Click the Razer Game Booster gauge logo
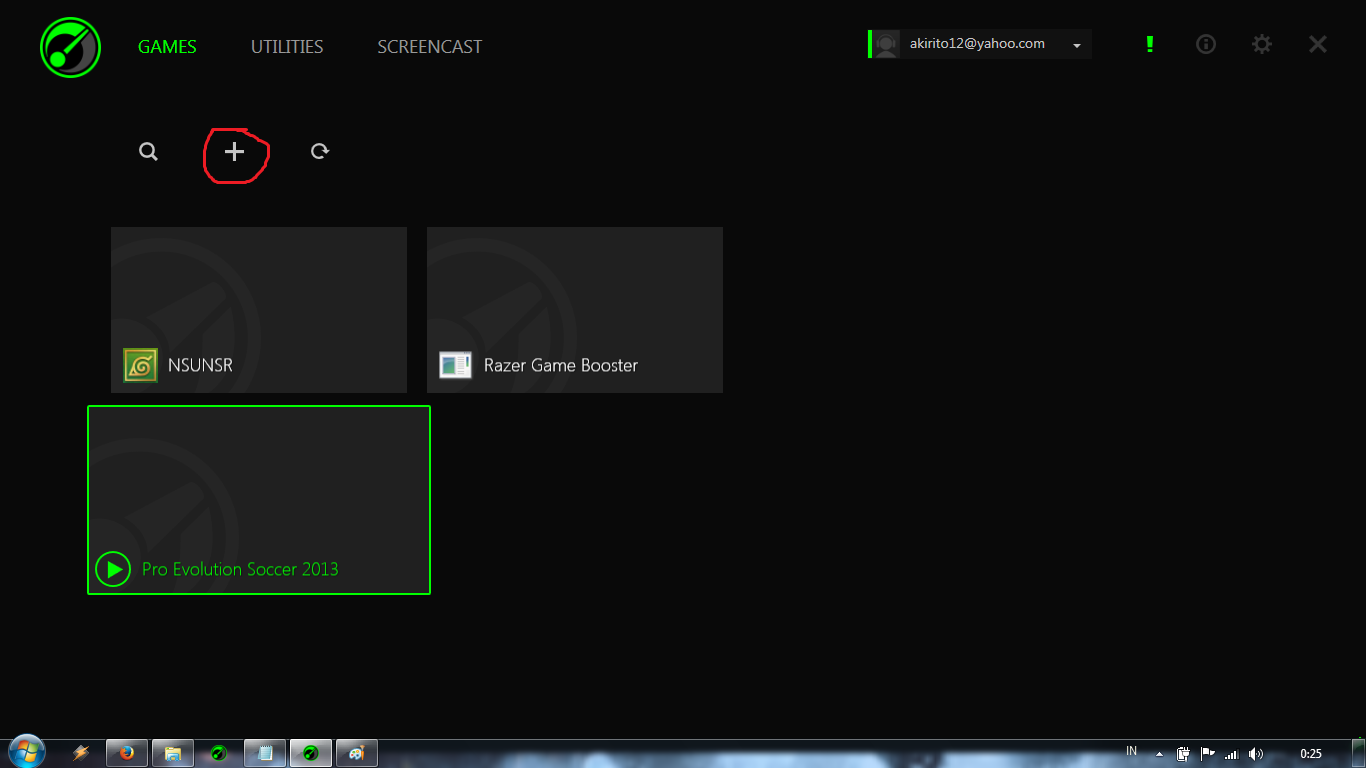 [x=70, y=47]
